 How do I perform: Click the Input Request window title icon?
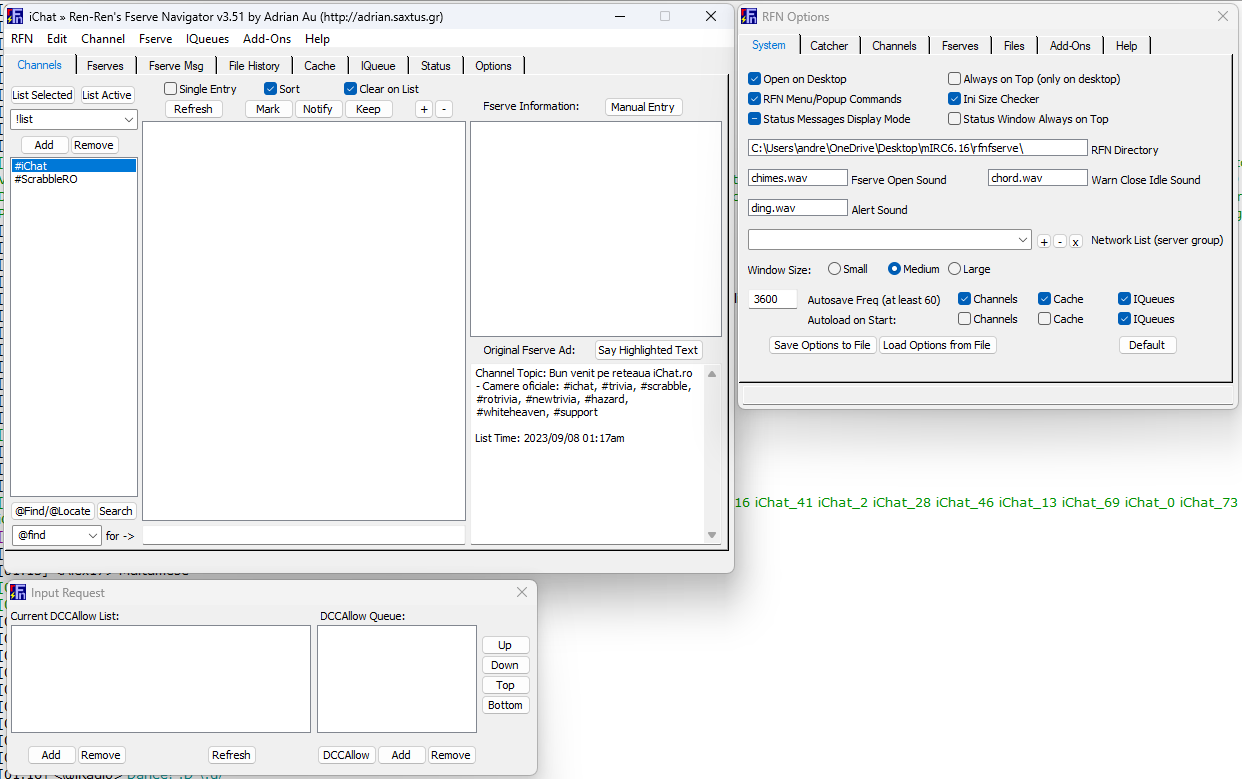(x=18, y=593)
